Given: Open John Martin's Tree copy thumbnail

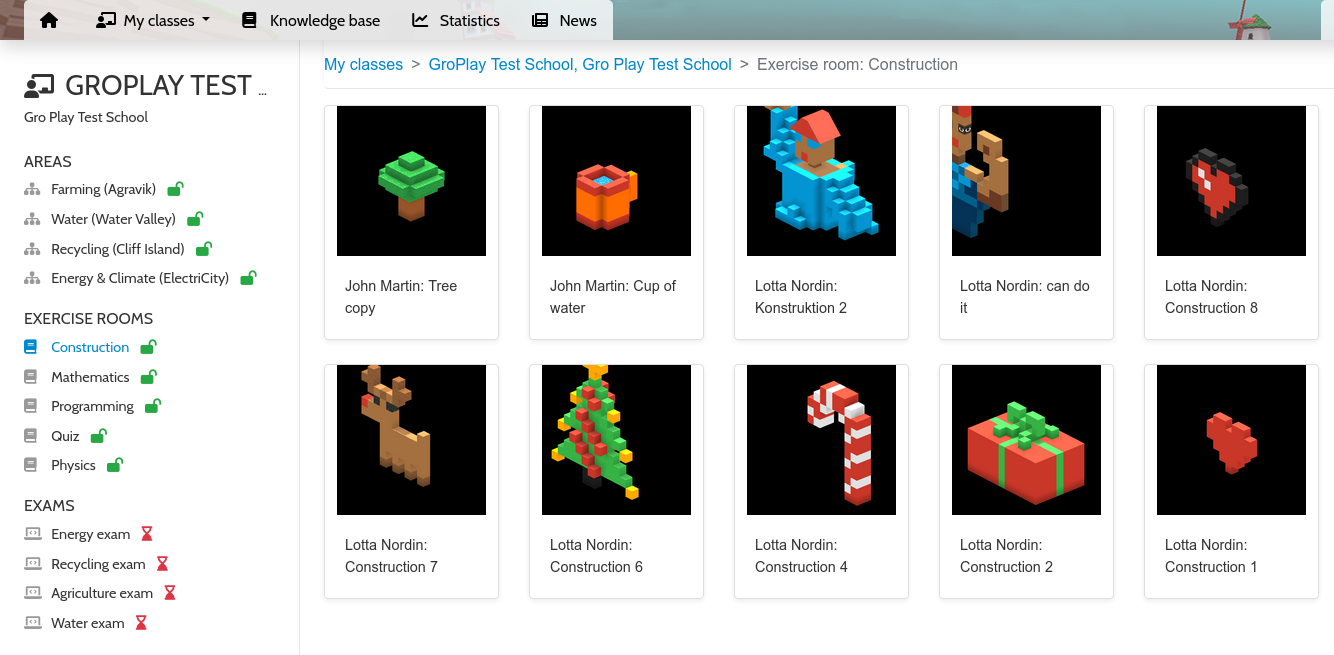Looking at the screenshot, I should point(411,181).
